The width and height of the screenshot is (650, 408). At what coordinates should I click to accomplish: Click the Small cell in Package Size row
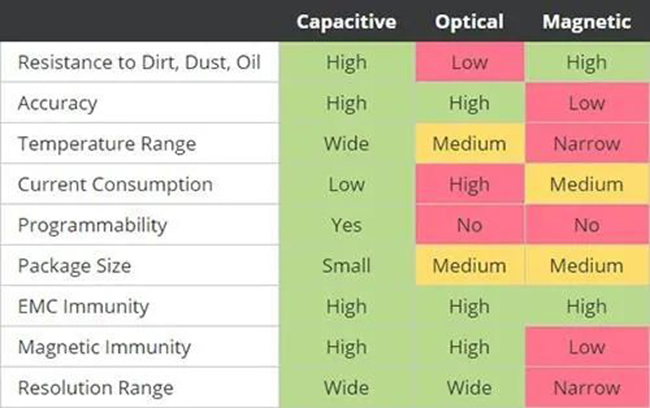(x=346, y=266)
